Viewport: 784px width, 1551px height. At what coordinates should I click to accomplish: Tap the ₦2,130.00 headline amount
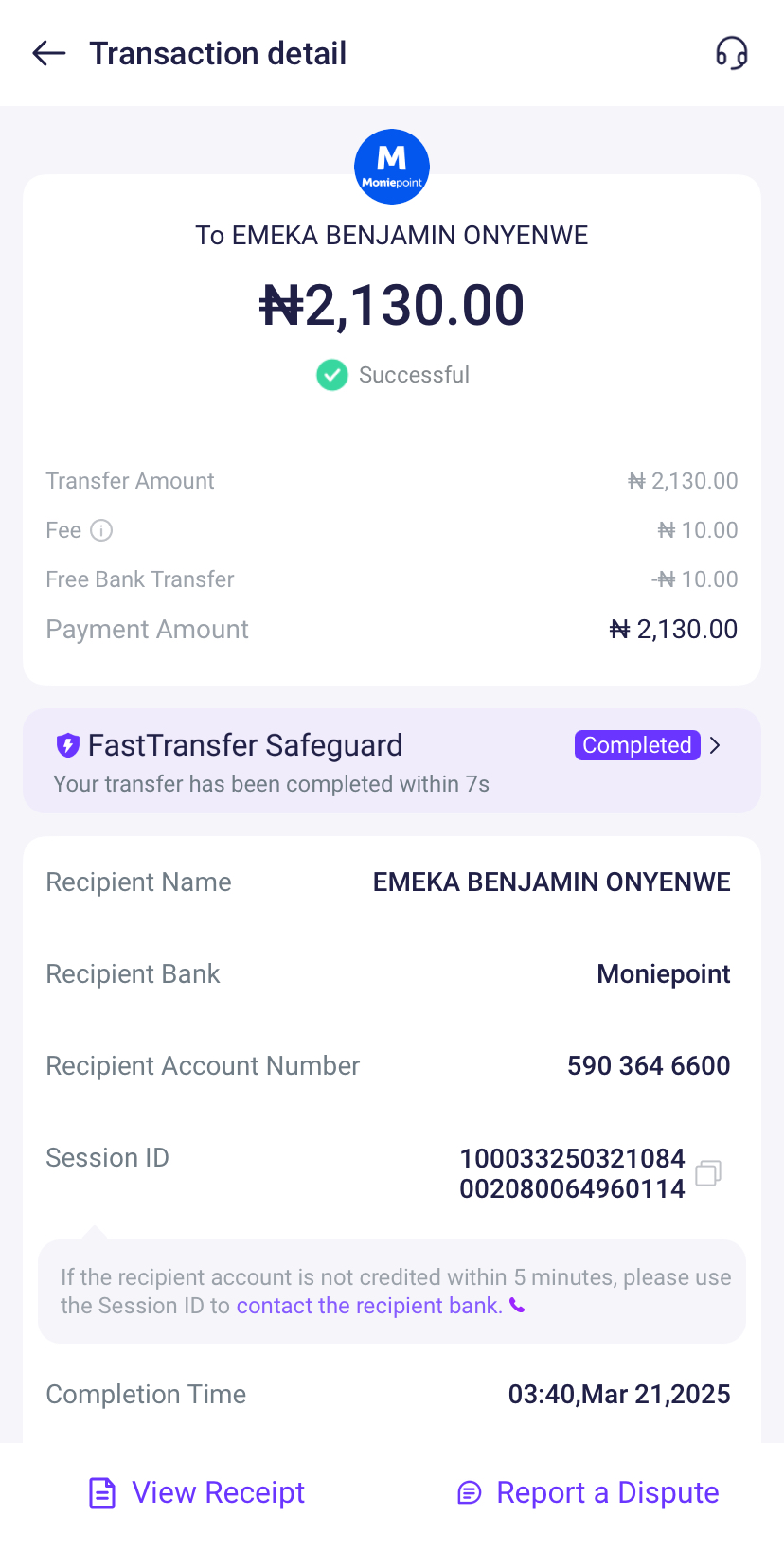click(x=392, y=306)
